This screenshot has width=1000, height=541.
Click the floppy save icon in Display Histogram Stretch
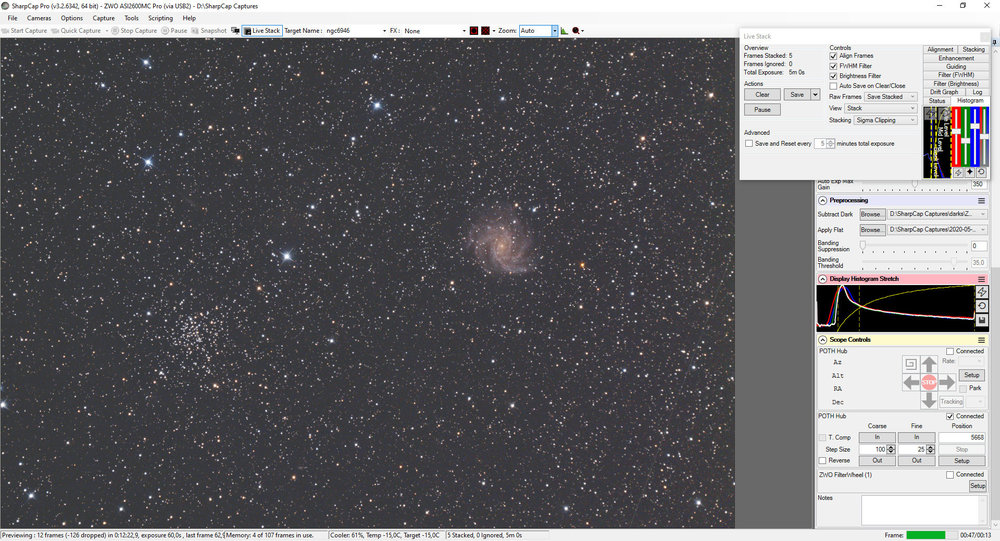click(982, 320)
